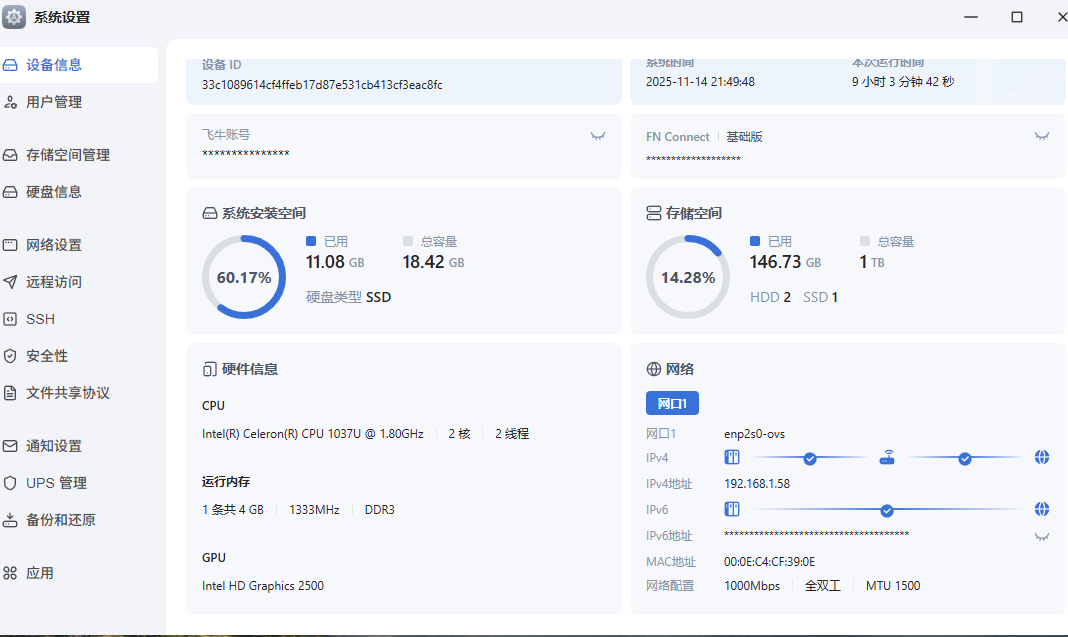Click the 安全性 shield icon
The height and width of the screenshot is (637, 1068).
click(10, 356)
